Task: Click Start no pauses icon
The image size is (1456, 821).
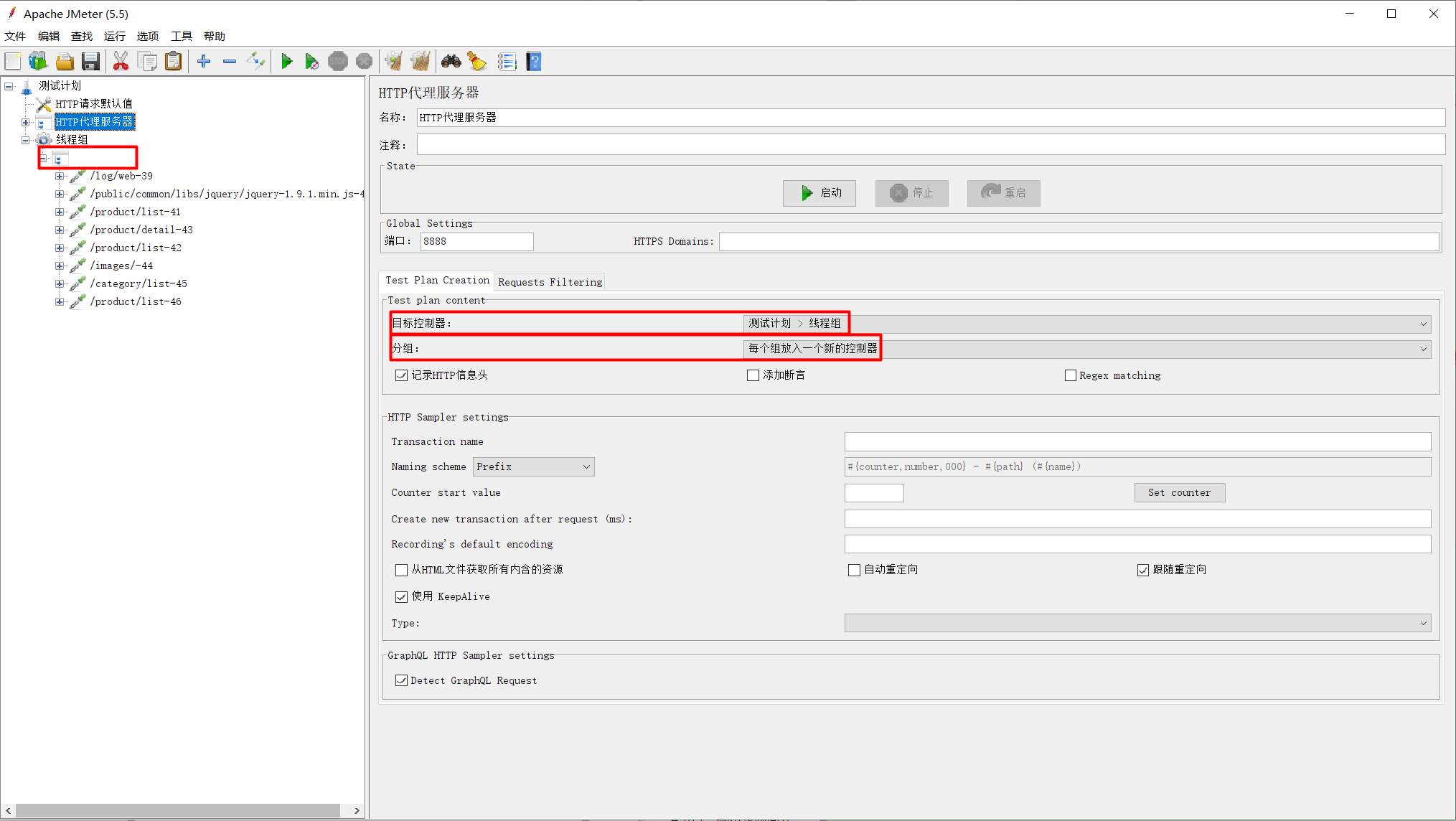Action: (x=312, y=62)
